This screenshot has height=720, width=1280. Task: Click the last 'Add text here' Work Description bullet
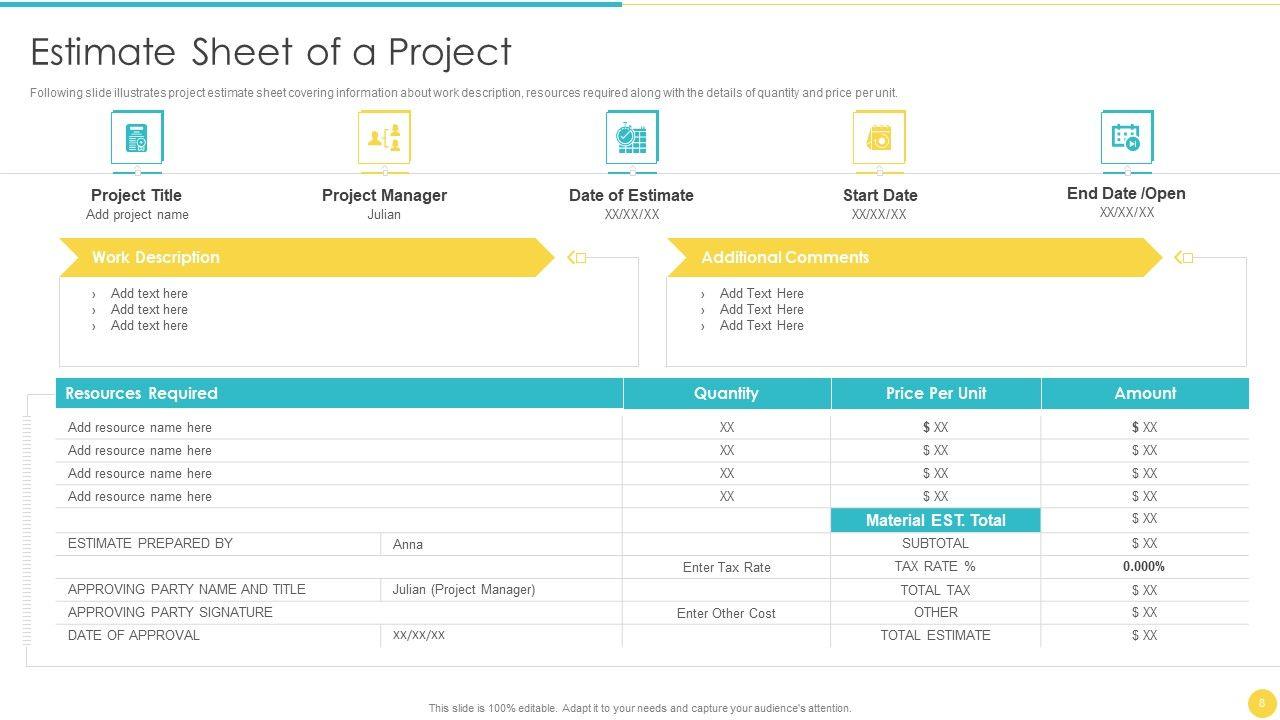coord(149,325)
